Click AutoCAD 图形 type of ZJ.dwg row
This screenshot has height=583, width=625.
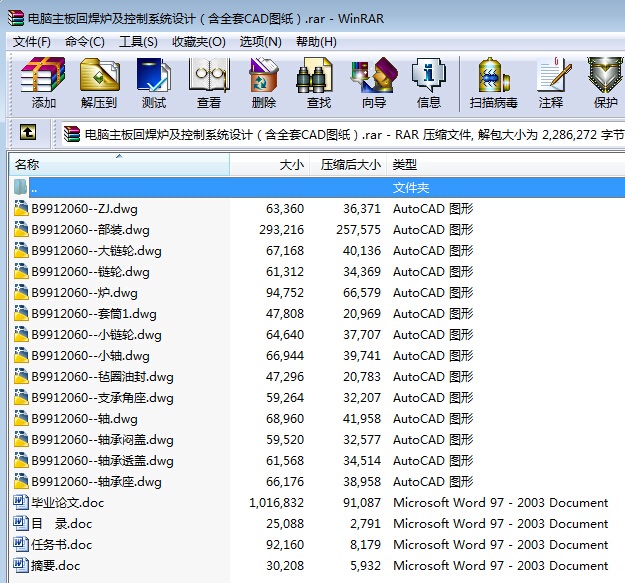coord(433,208)
